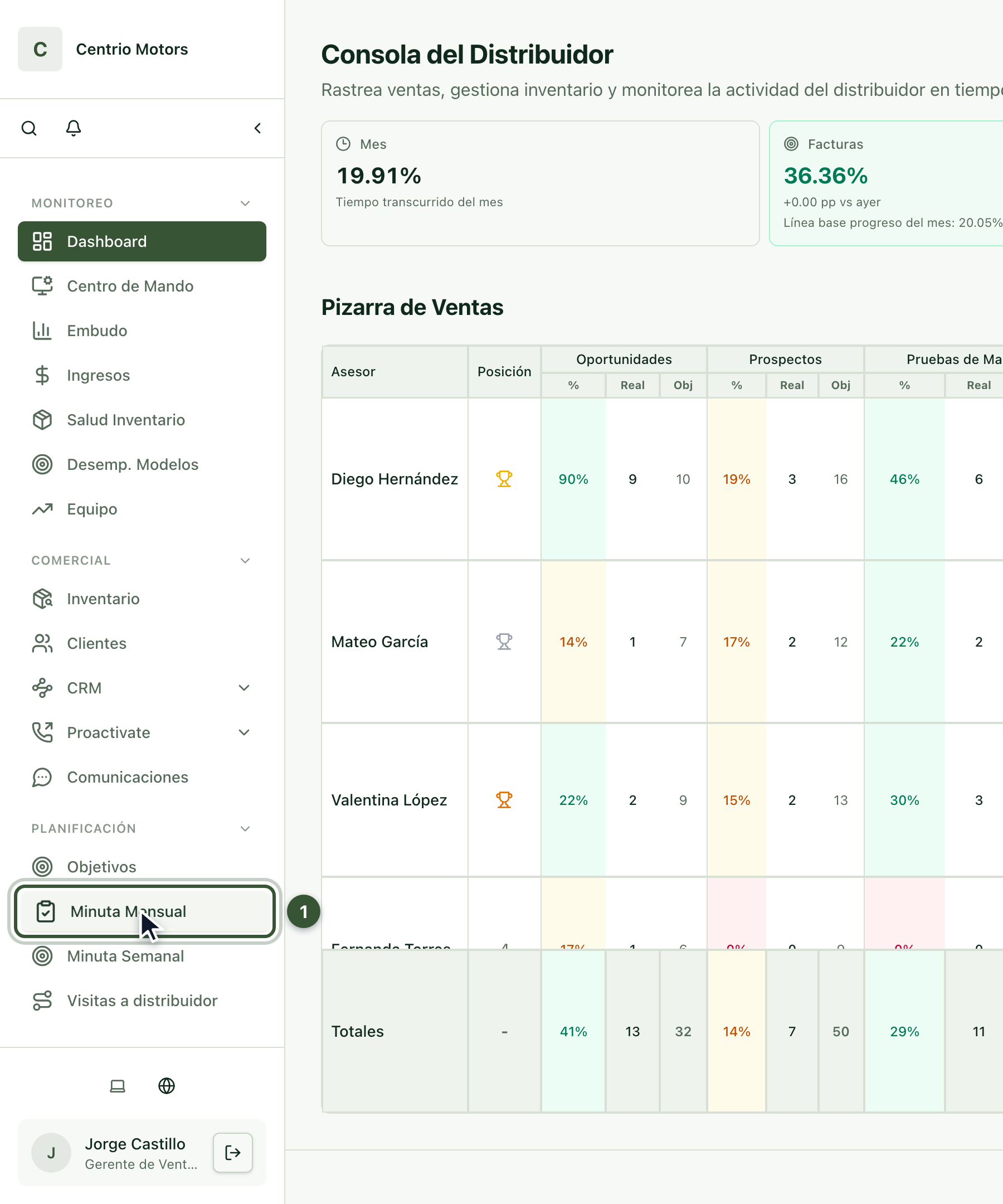The width and height of the screenshot is (1003, 1204).
Task: Click the logout icon beside Jorge Castillo
Action: (x=233, y=1152)
